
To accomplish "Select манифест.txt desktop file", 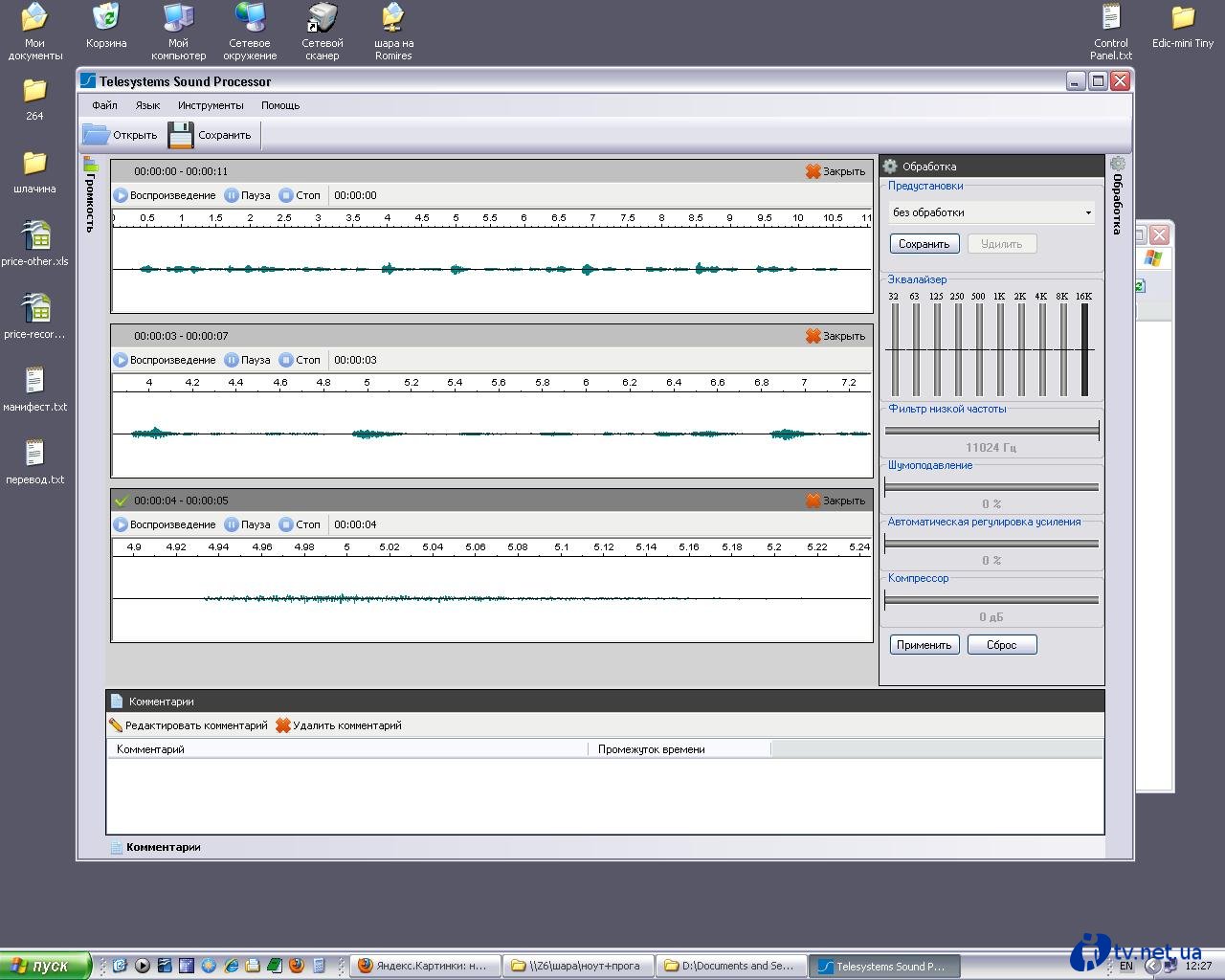I will coord(35,389).
